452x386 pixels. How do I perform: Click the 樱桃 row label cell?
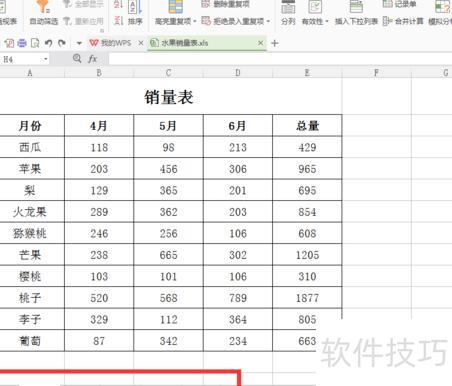31,276
